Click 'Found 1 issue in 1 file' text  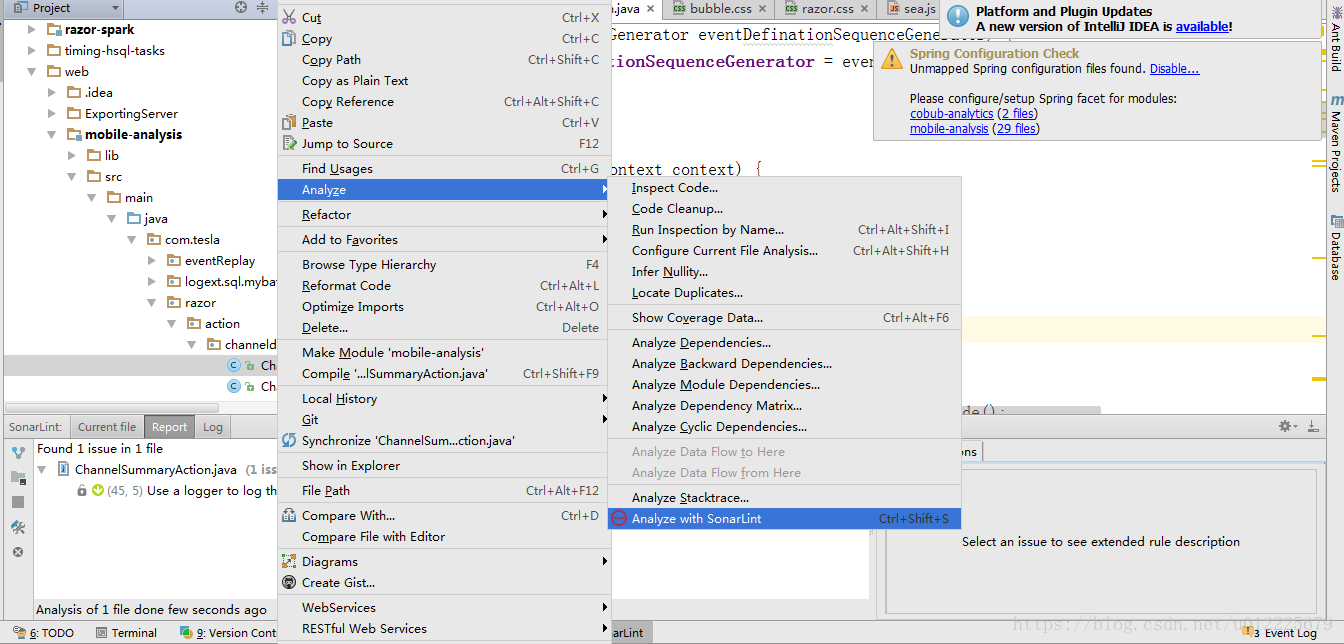point(100,448)
